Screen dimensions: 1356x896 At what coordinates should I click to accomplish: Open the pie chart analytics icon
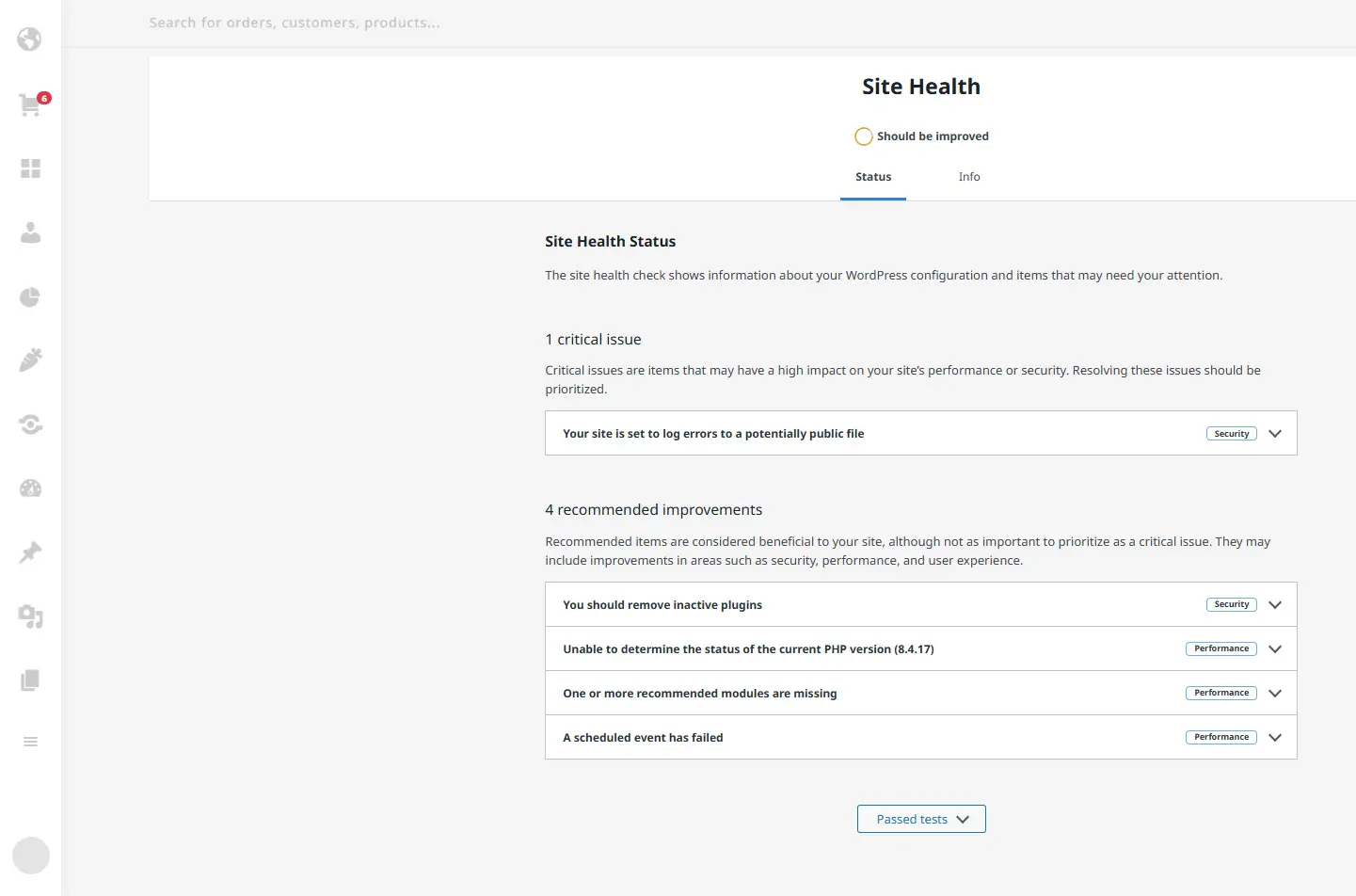click(x=30, y=296)
